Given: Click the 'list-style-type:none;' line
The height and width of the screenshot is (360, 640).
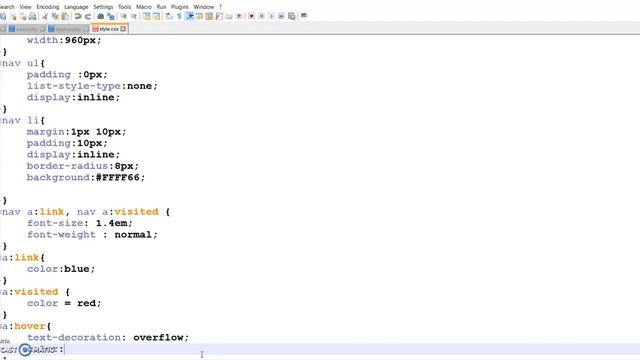Looking at the screenshot, I should [x=92, y=86].
